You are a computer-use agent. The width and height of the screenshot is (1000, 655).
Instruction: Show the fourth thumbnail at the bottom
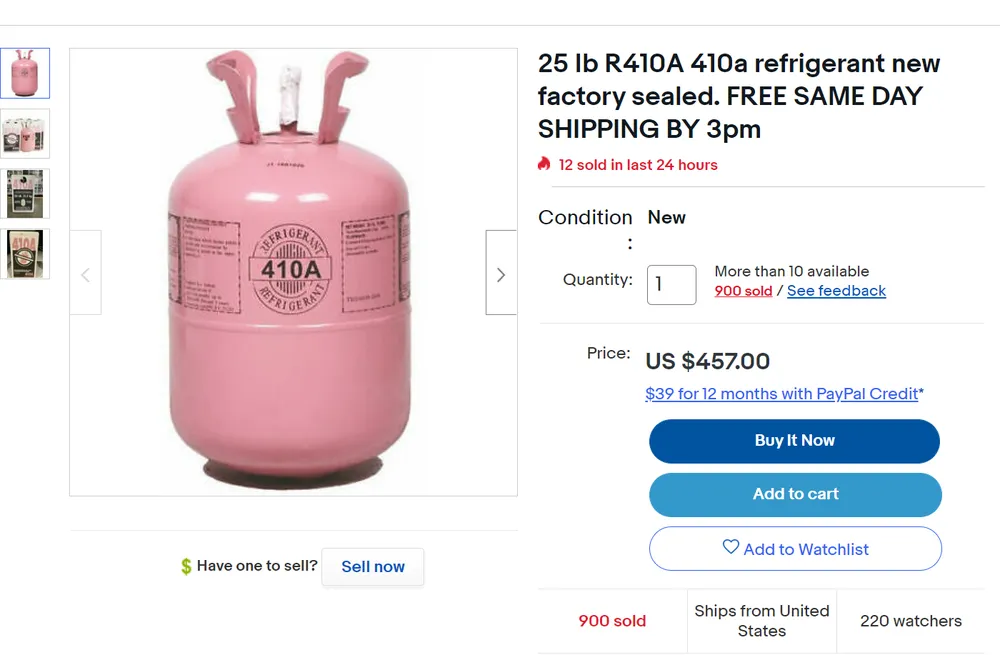pyautogui.click(x=24, y=253)
